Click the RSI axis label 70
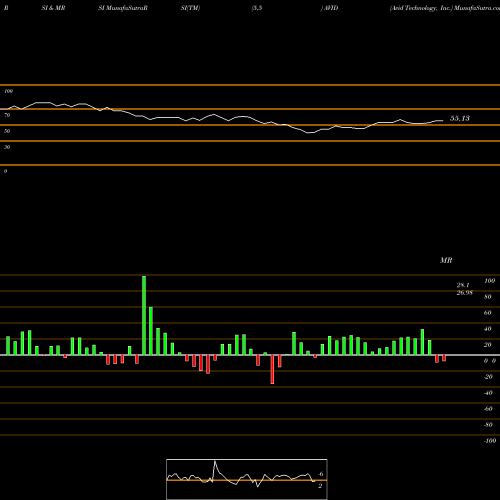Viewport: 500px width, 500px height. (x=7, y=115)
